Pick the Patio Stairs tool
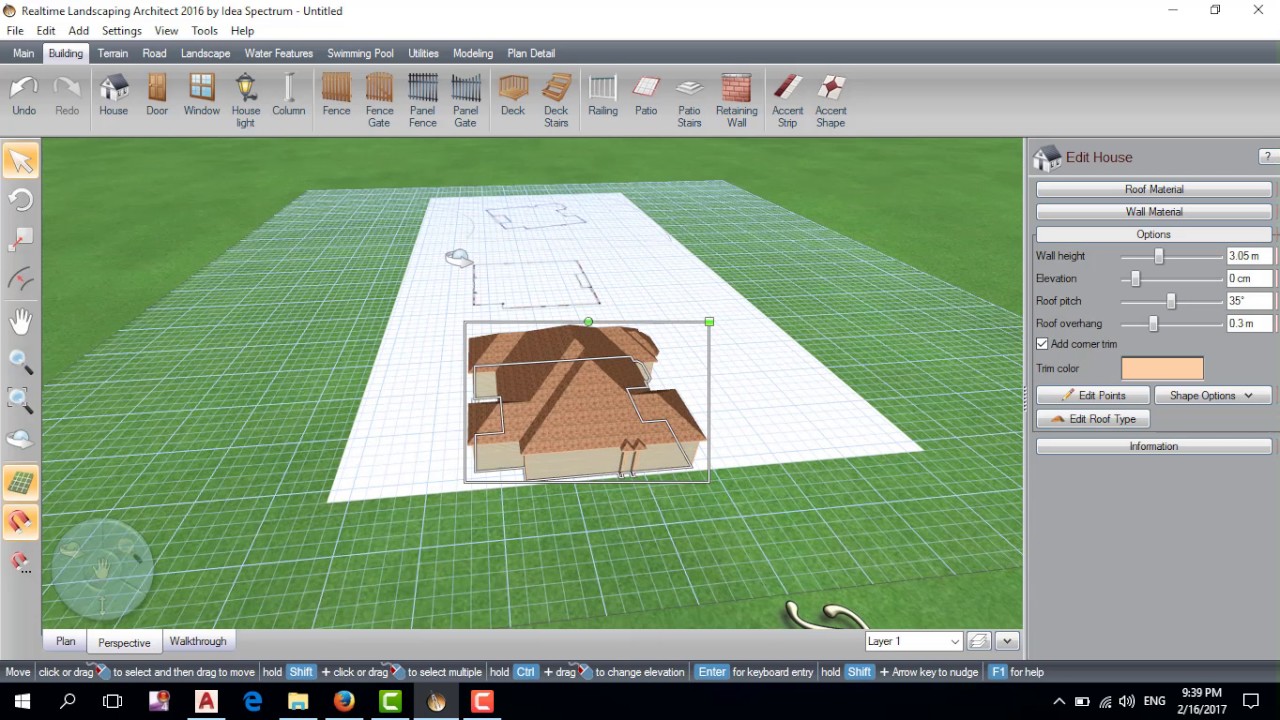The image size is (1280, 720). click(689, 101)
